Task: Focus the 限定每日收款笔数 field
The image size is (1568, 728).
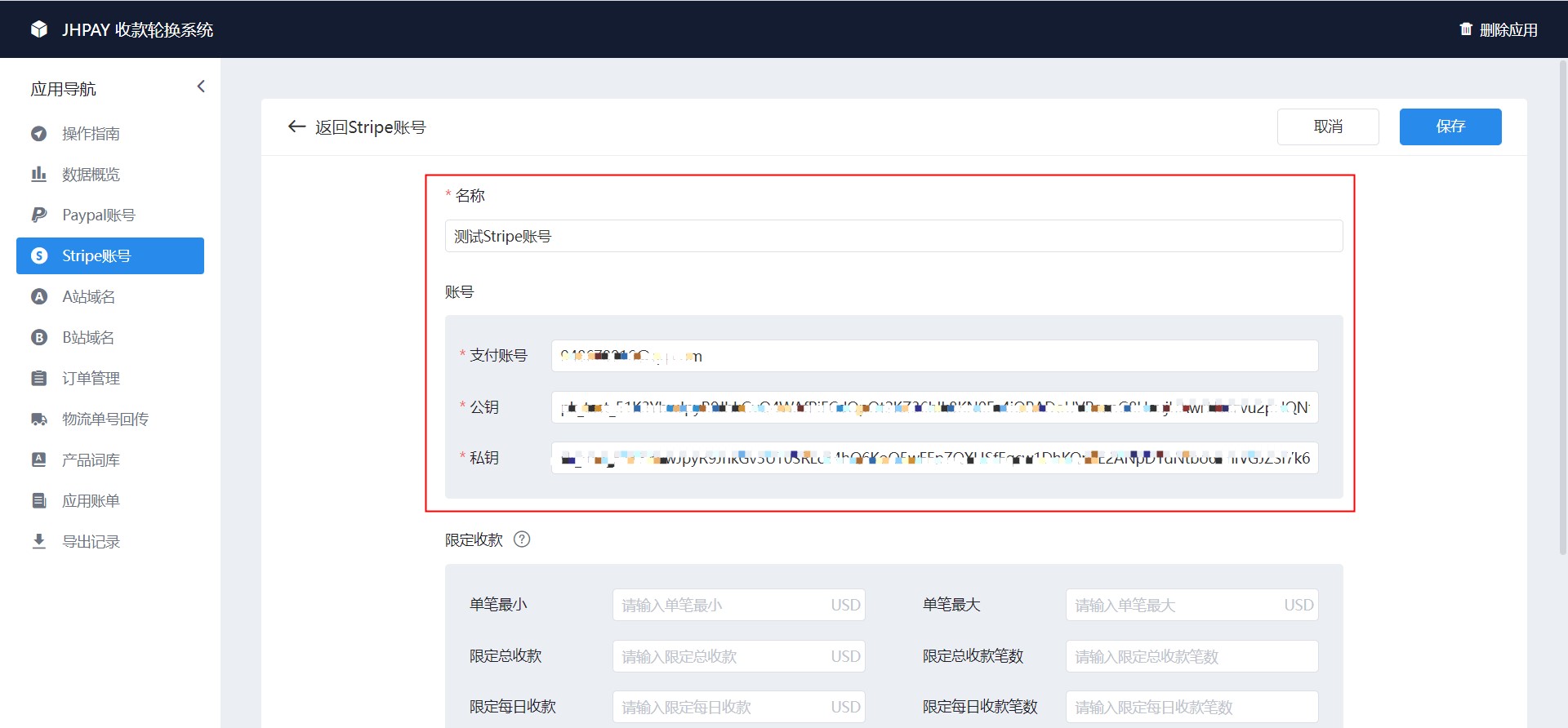Action: pyautogui.click(x=1192, y=707)
